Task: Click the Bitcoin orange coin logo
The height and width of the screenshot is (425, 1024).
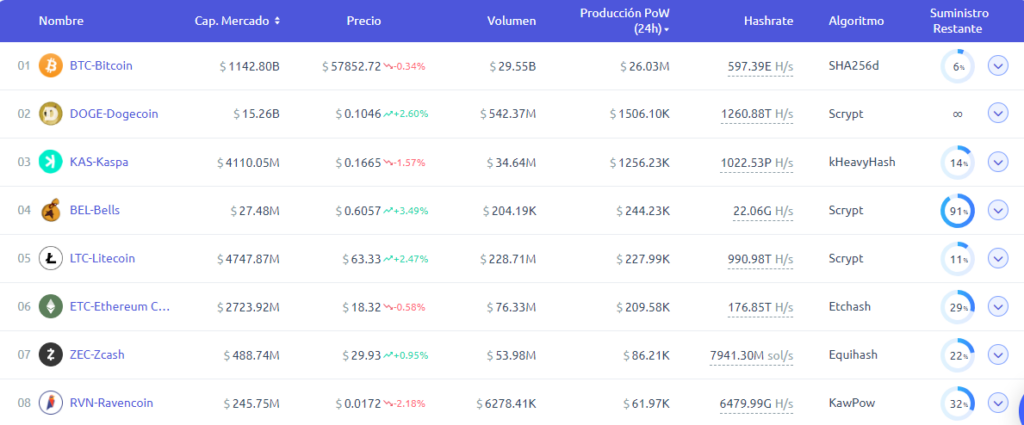Action: (x=51, y=66)
